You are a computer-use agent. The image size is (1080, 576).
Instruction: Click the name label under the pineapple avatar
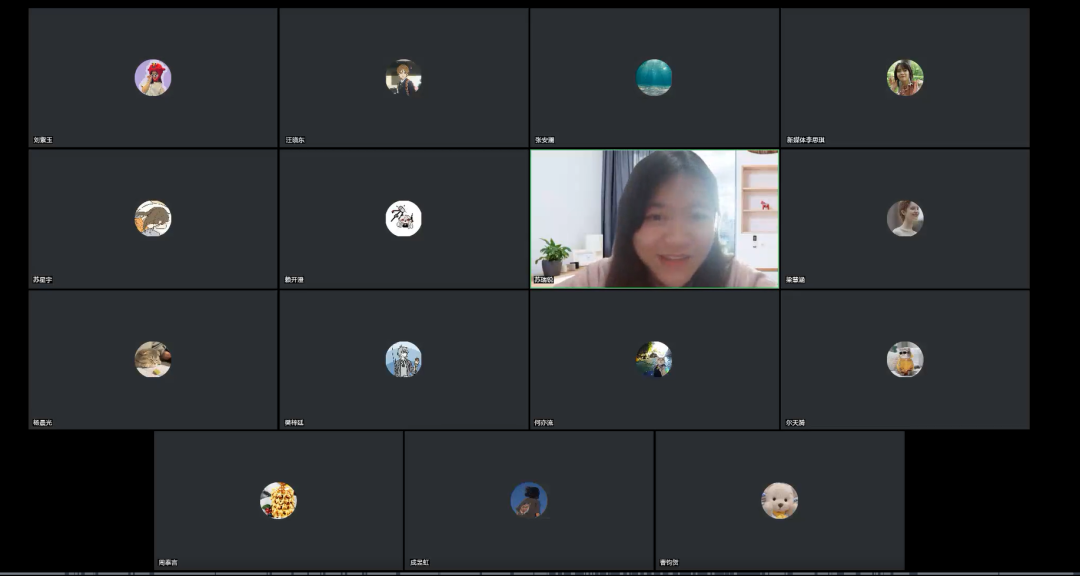pos(168,563)
